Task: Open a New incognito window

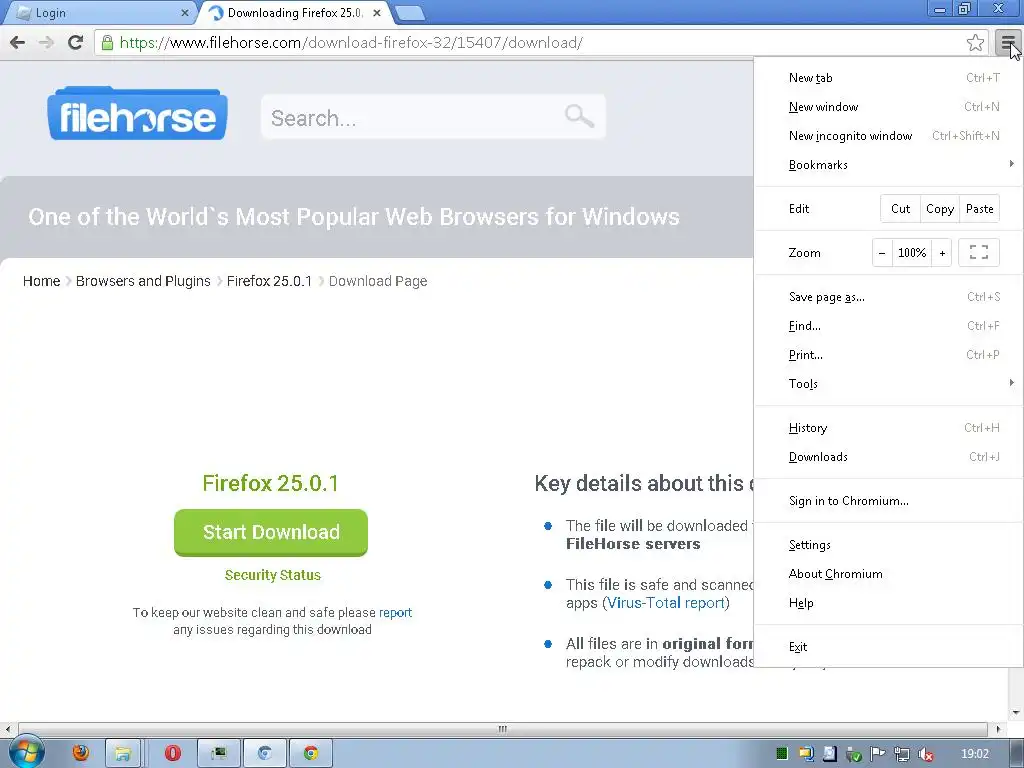Action: click(x=889, y=136)
